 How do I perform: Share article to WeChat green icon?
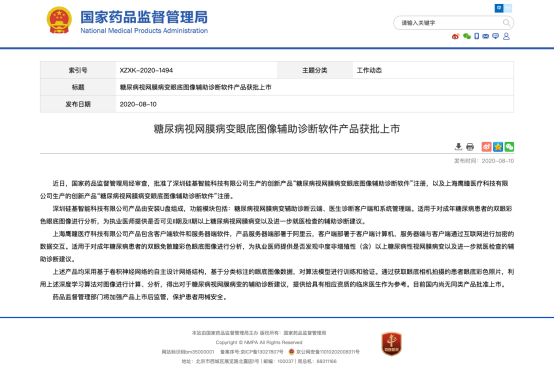click(509, 147)
